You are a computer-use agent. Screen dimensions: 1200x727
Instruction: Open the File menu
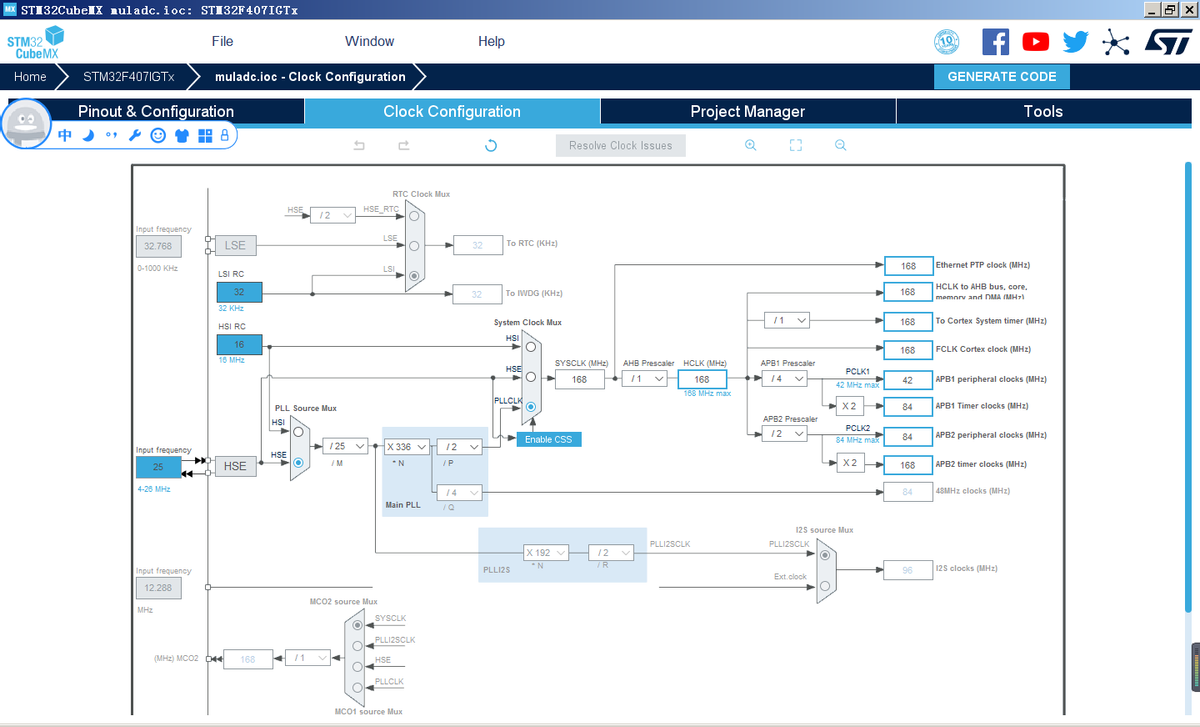tap(222, 41)
